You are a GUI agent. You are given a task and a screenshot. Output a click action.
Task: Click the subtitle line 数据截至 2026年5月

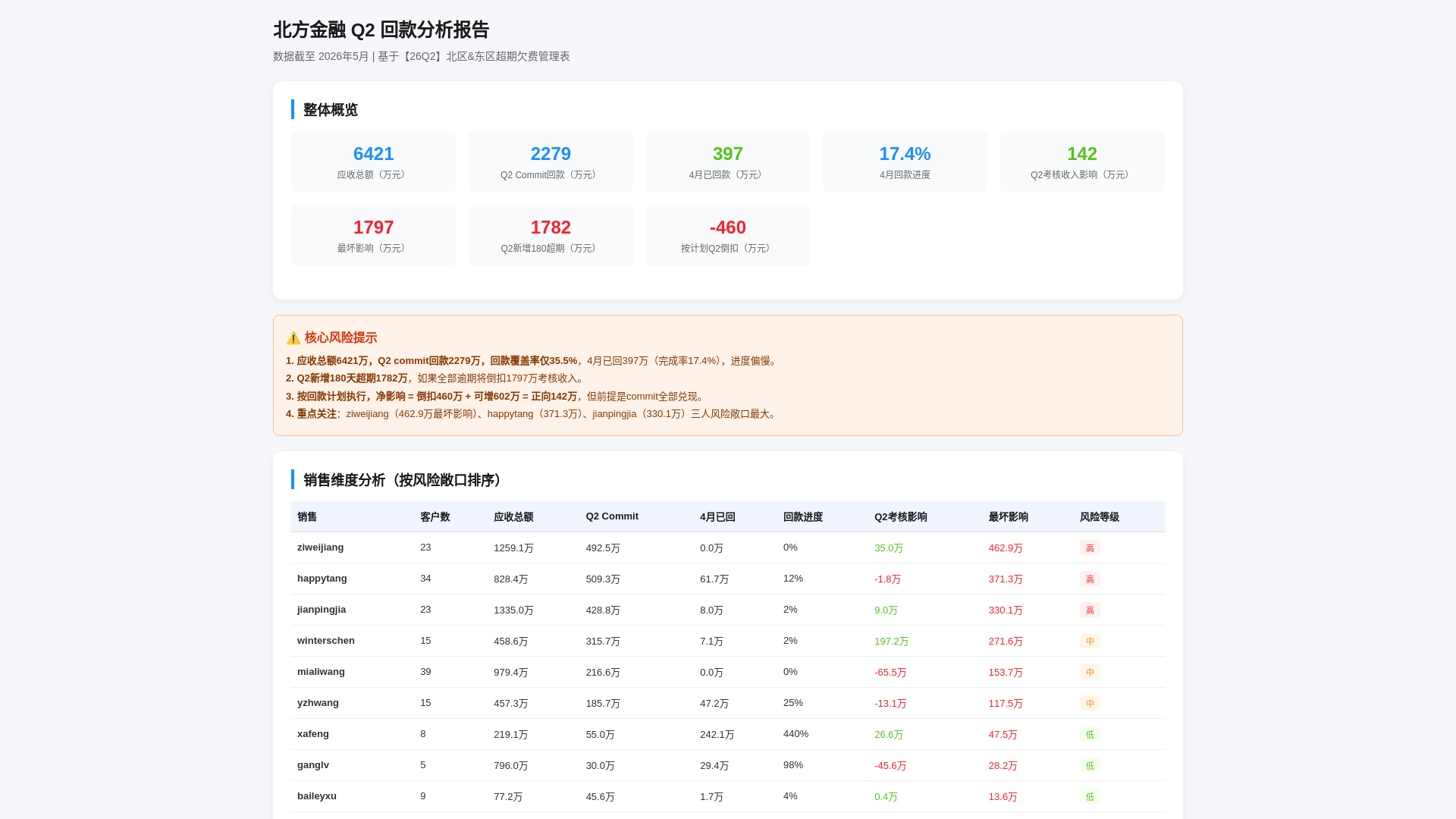[x=422, y=56]
